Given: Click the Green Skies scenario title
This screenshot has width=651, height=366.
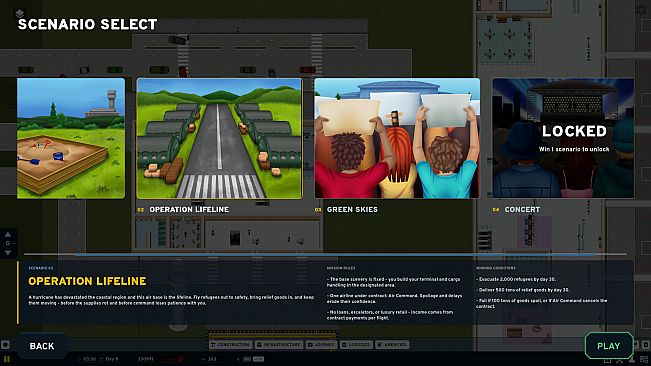Looking at the screenshot, I should 352,210.
